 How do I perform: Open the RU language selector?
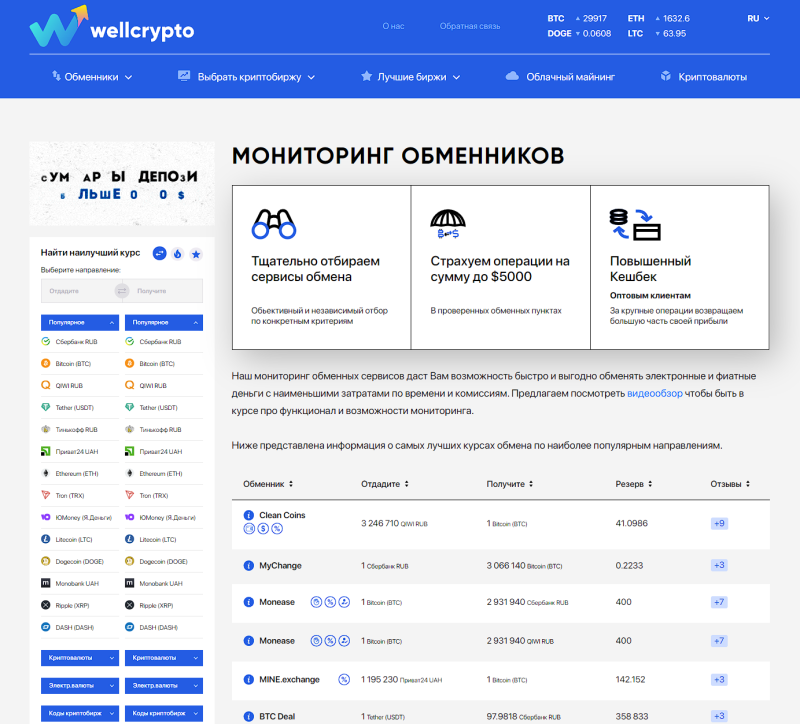(758, 19)
